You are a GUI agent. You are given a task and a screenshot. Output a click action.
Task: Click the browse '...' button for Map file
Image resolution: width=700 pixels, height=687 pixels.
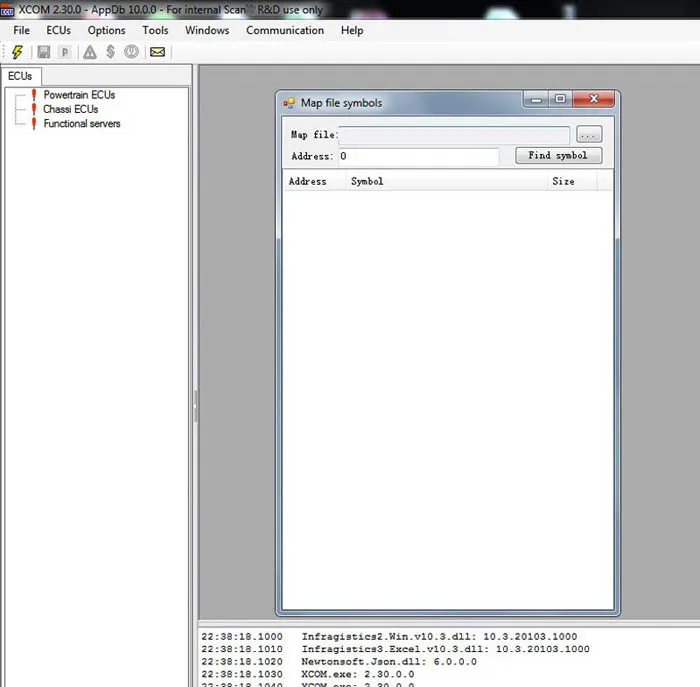tap(589, 134)
